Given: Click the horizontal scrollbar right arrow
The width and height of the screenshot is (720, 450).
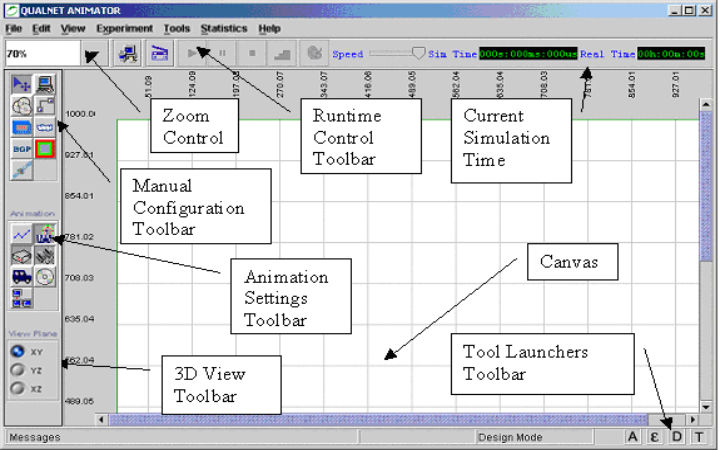Looking at the screenshot, I should coord(692,419).
